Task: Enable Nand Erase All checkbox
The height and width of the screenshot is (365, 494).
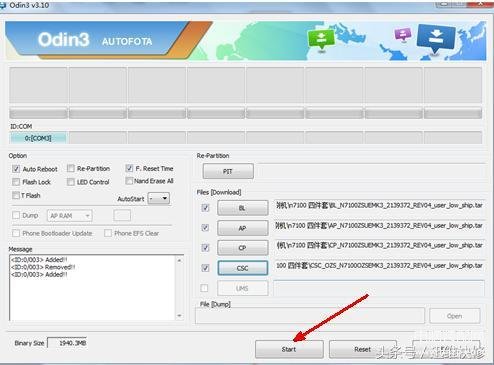Action: point(129,181)
